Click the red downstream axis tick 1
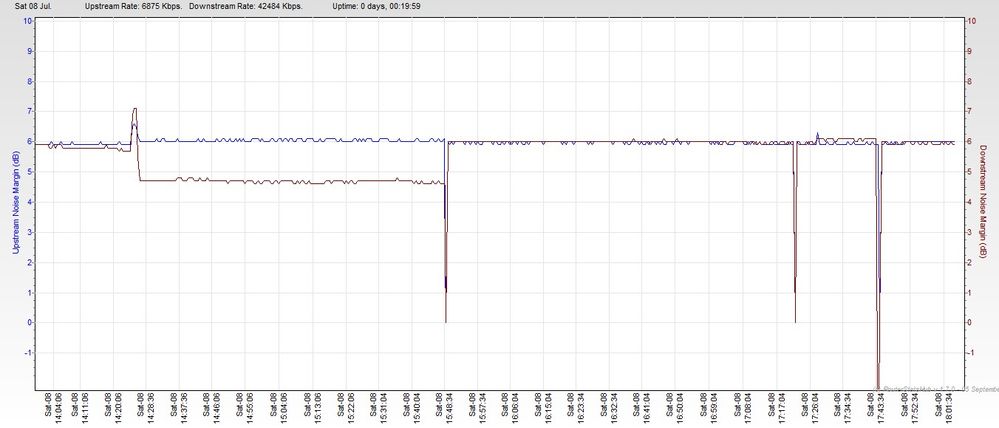The image size is (999, 428). pyautogui.click(x=970, y=293)
